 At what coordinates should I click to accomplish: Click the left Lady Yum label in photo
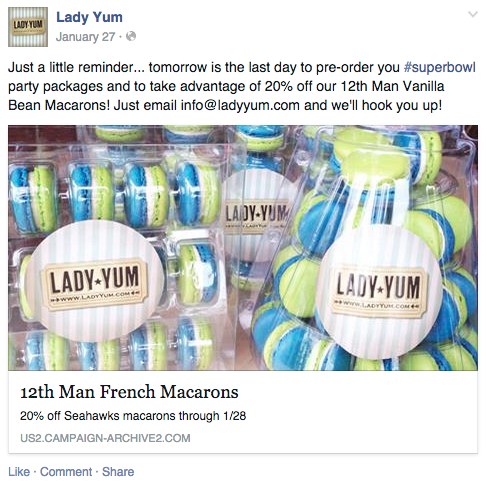pyautogui.click(x=94, y=284)
